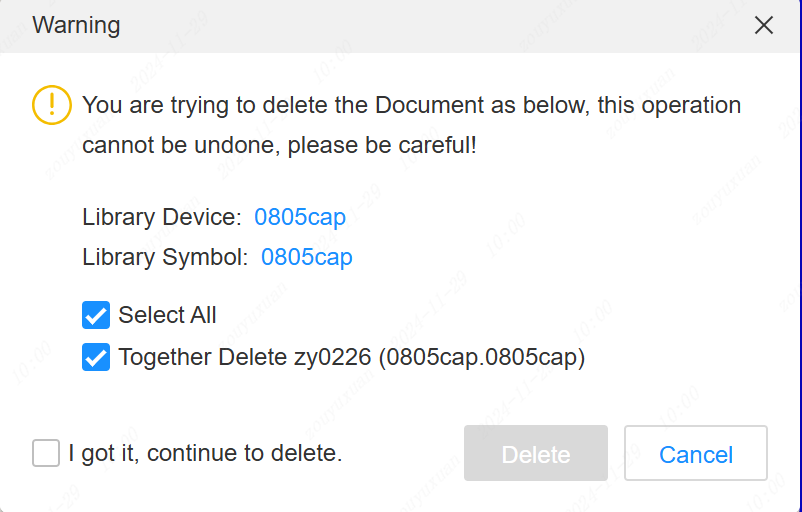Uncheck the Together Delete zy0226 checkbox

click(x=96, y=357)
